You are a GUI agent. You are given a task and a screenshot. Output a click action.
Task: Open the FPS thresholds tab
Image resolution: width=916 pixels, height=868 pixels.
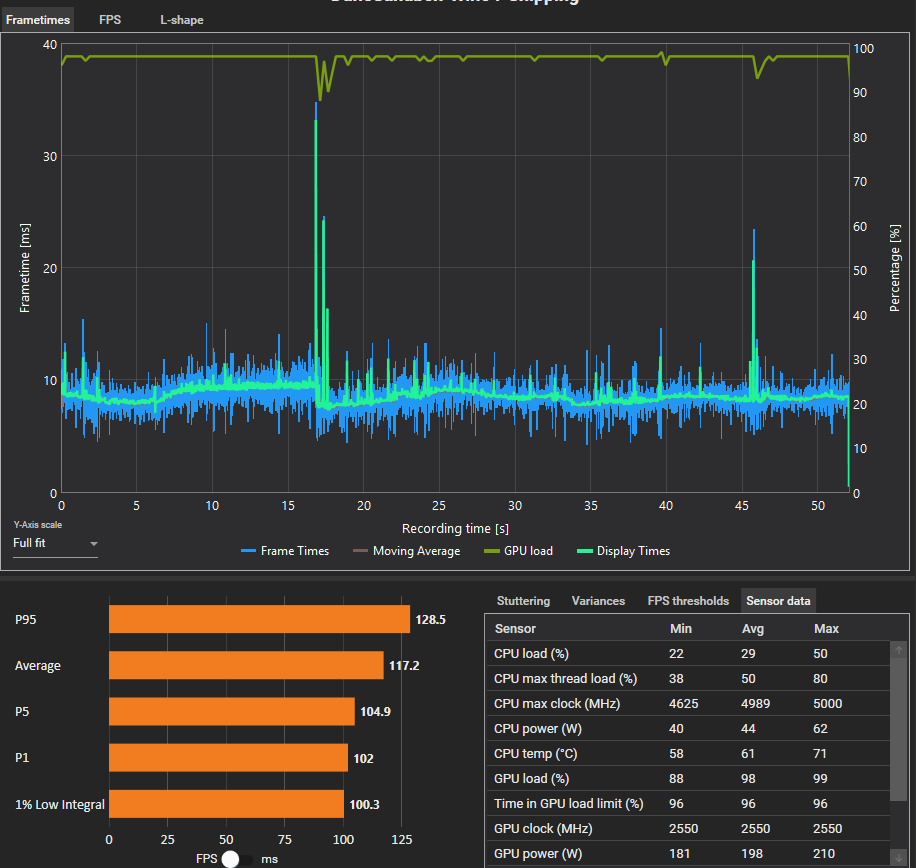pos(688,601)
